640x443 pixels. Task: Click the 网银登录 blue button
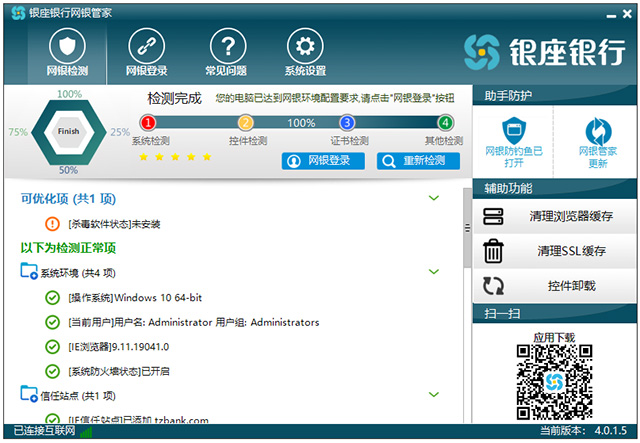[x=323, y=161]
